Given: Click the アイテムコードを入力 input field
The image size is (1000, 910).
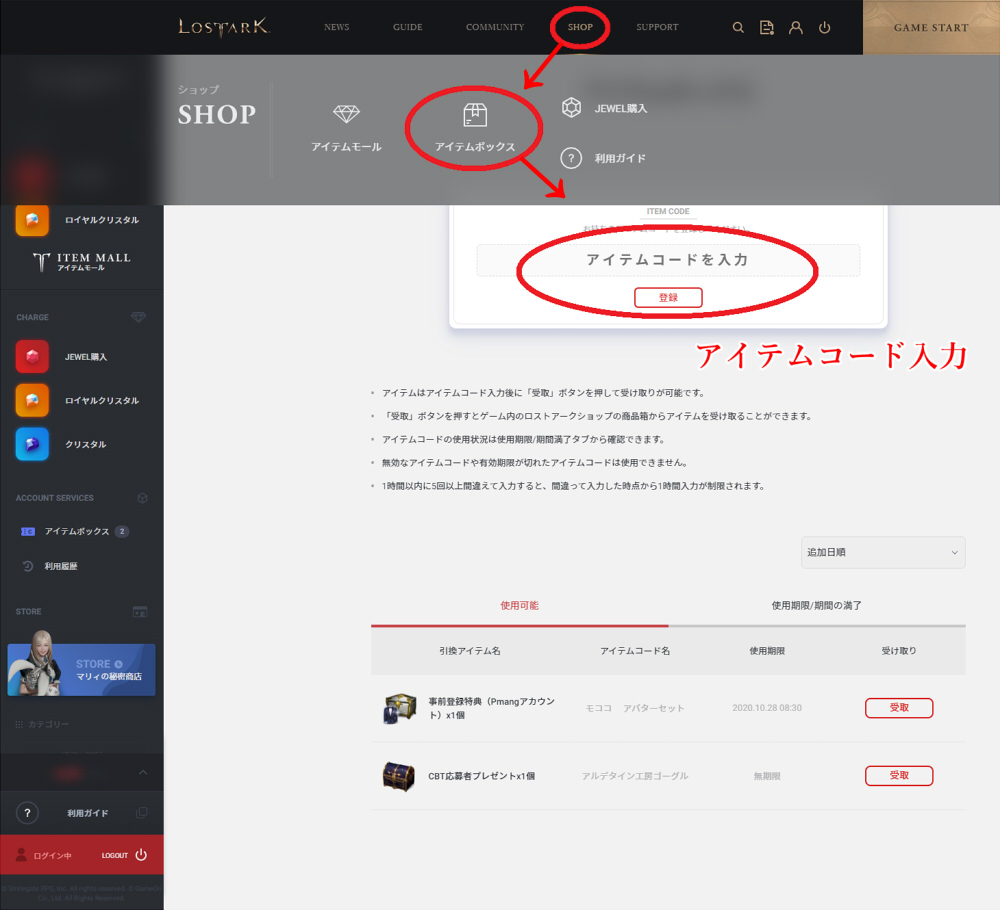Looking at the screenshot, I should coord(668,260).
